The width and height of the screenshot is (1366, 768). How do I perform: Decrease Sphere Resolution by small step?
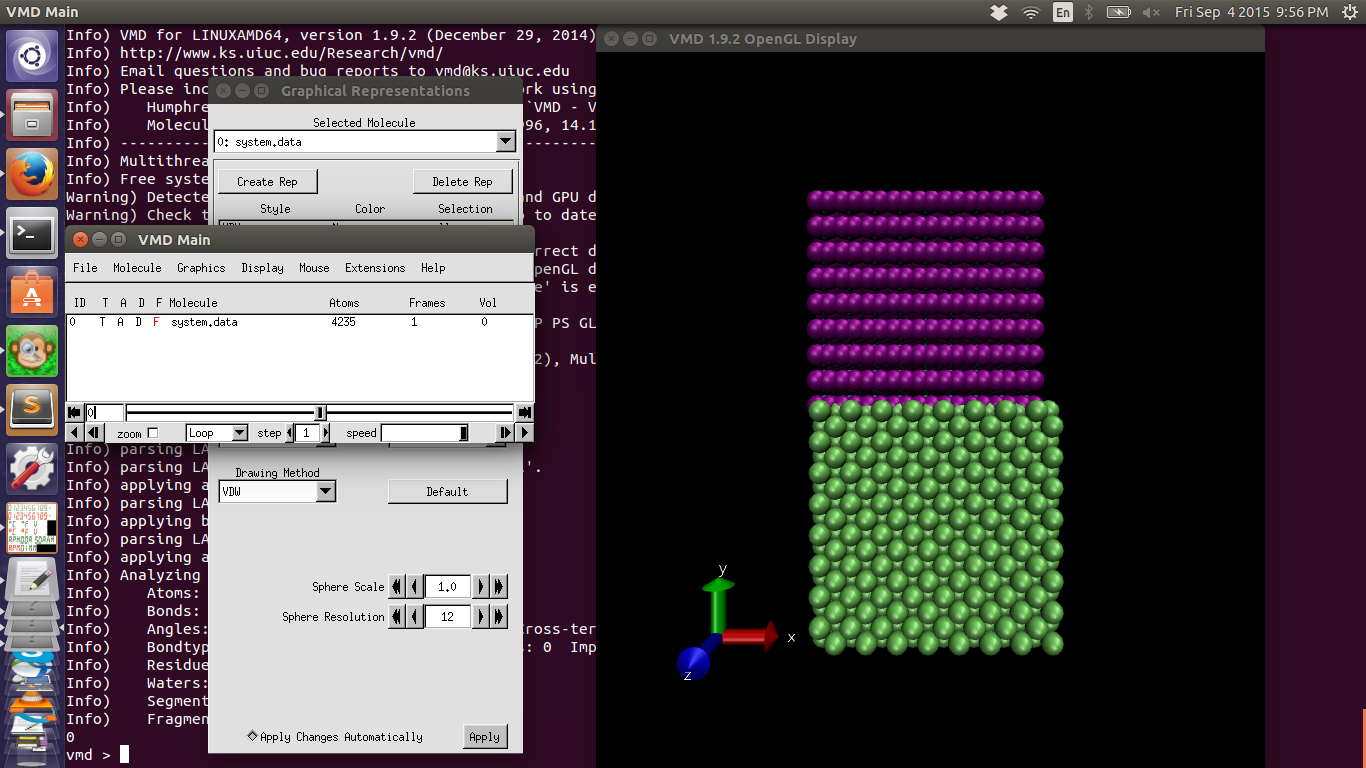pos(415,617)
